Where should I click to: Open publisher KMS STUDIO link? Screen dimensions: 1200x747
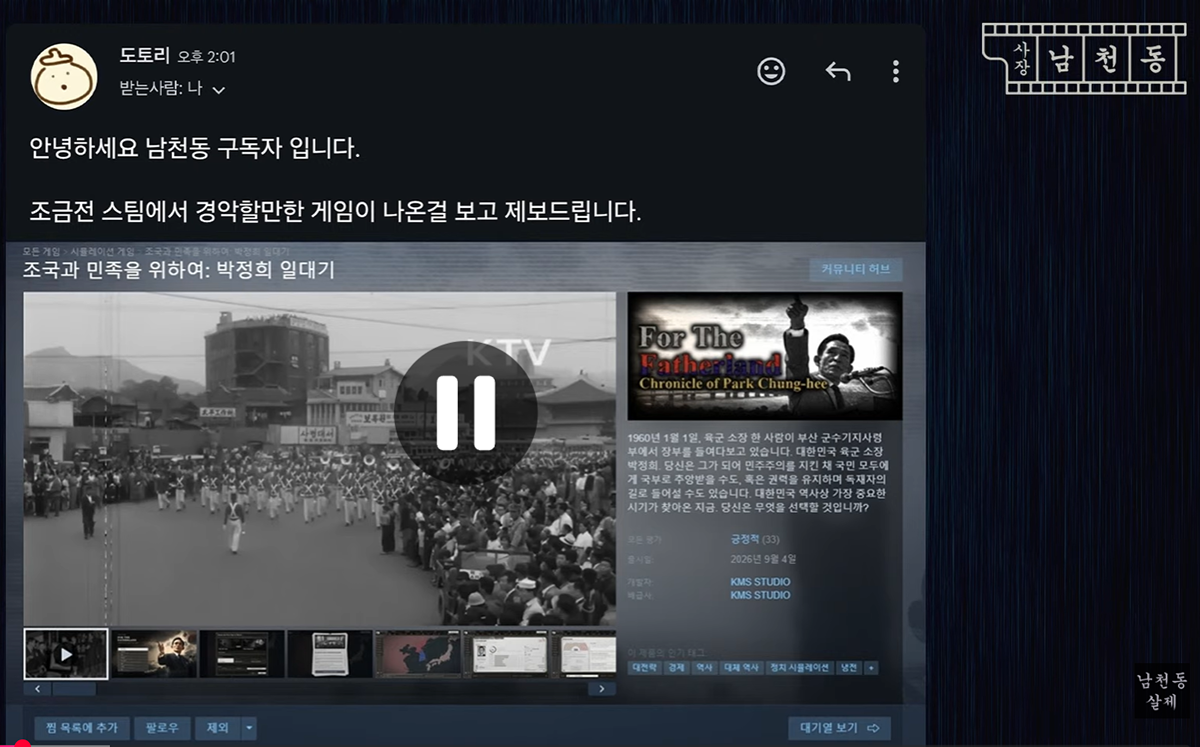point(760,595)
